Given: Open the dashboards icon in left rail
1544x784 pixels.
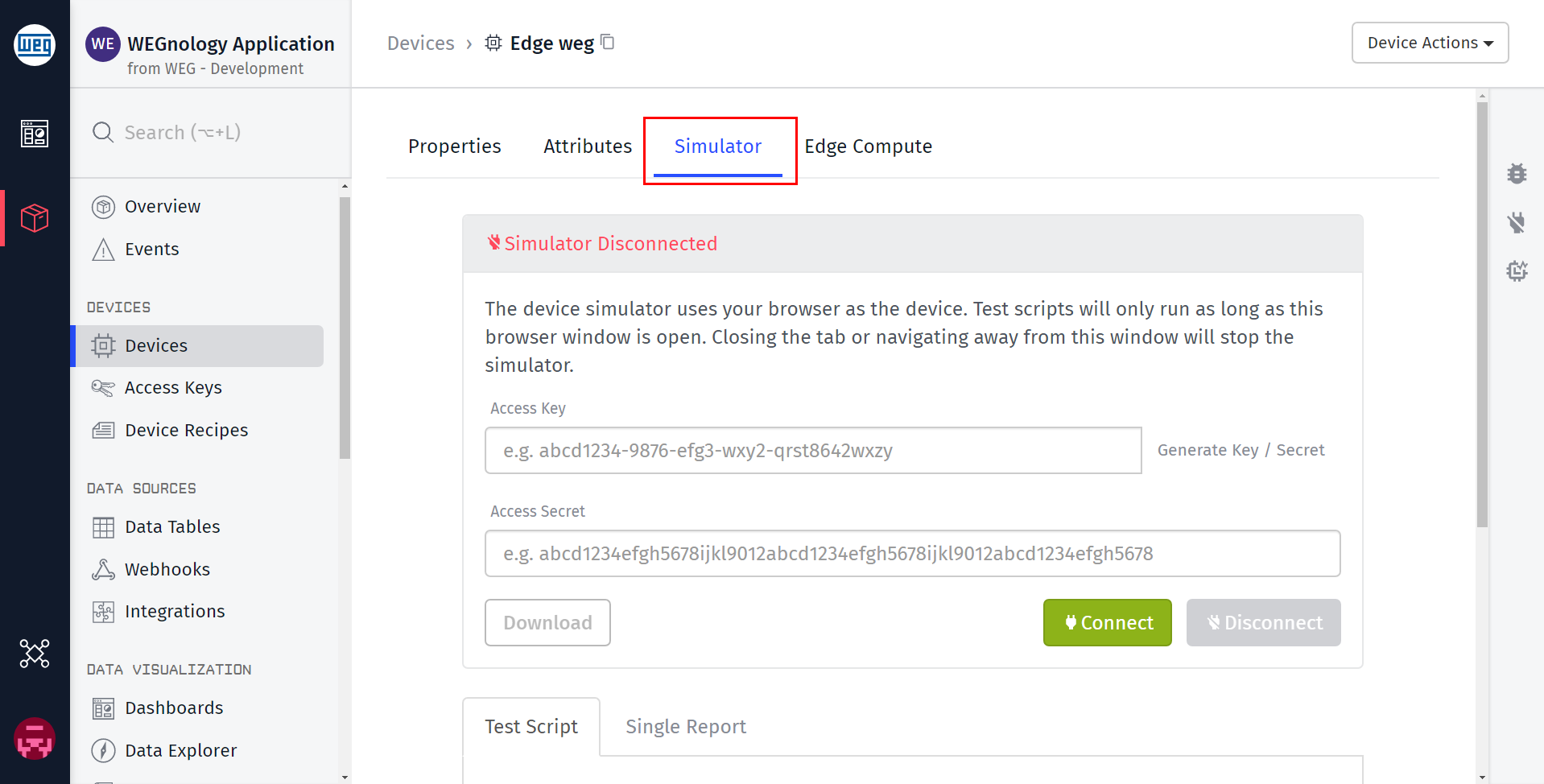Looking at the screenshot, I should tap(35, 134).
